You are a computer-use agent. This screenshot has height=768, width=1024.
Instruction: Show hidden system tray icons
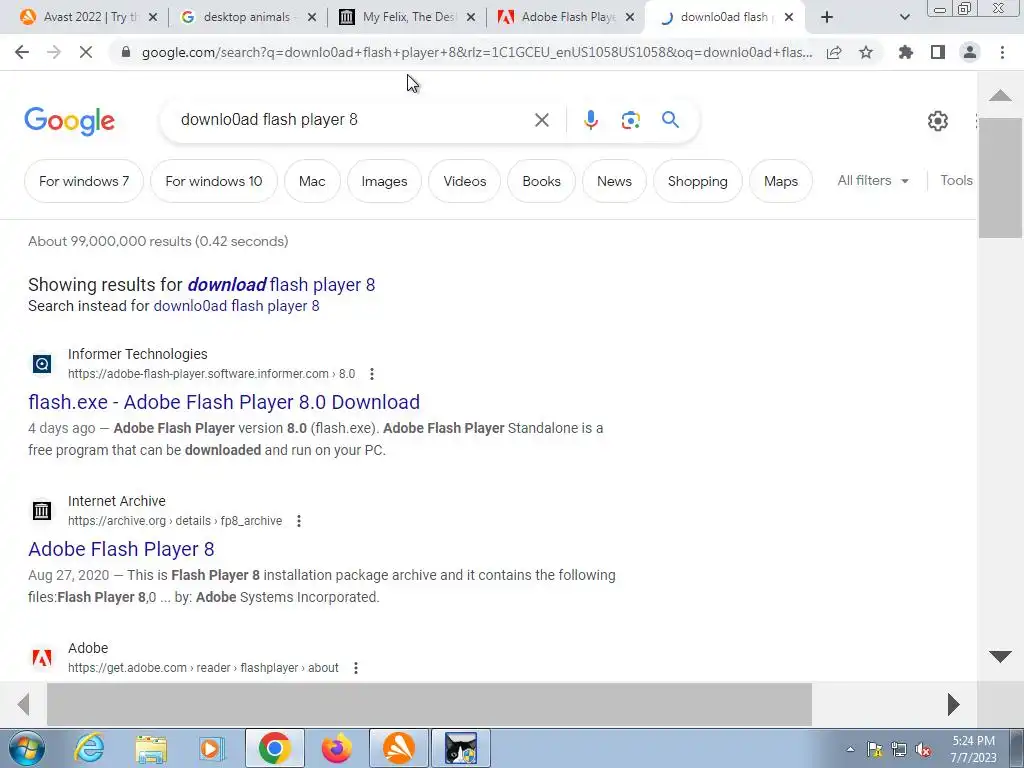(x=850, y=750)
